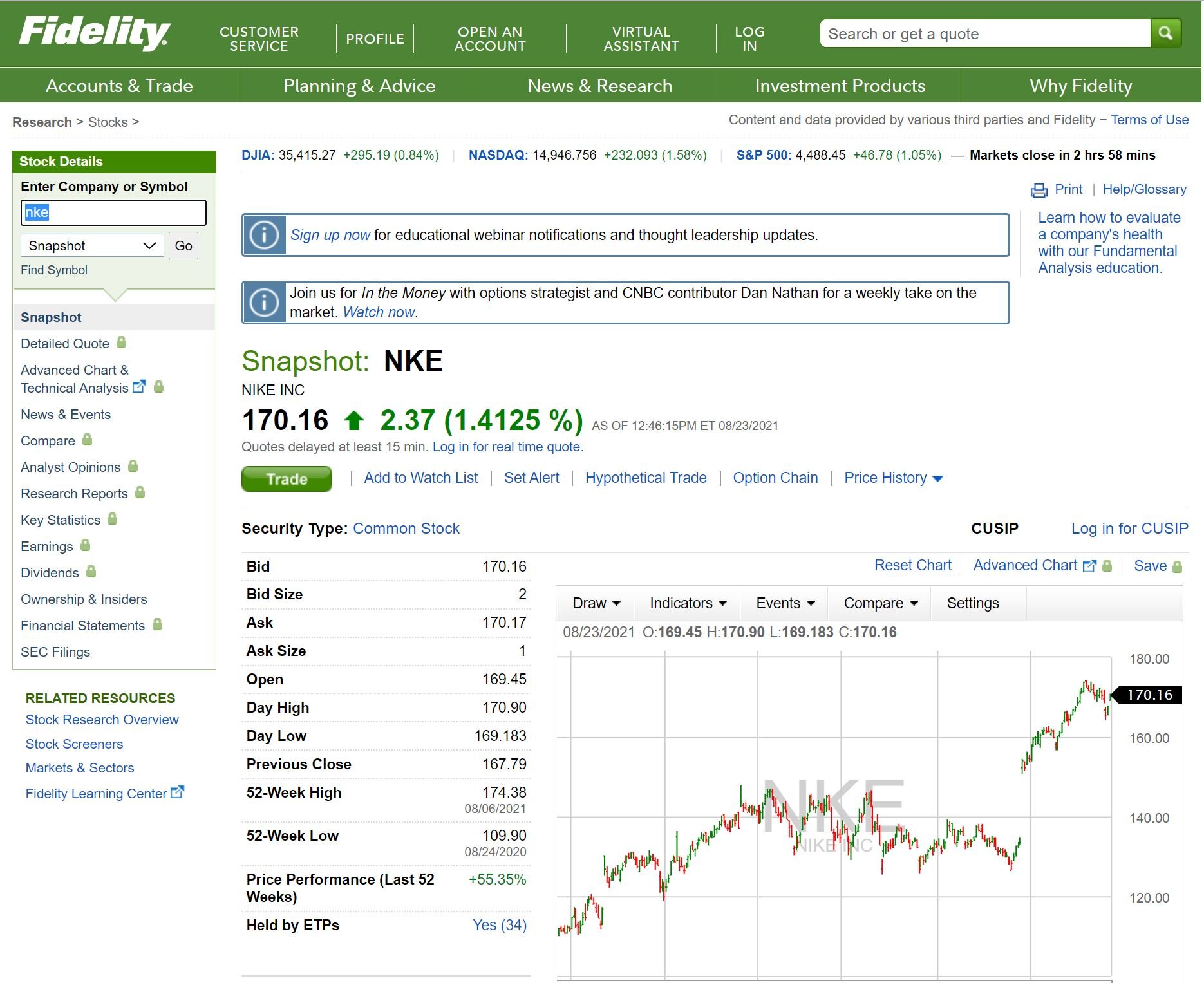Click the lock icon next to Save
Image resolution: width=1204 pixels, height=983 pixels.
pos(1178,566)
